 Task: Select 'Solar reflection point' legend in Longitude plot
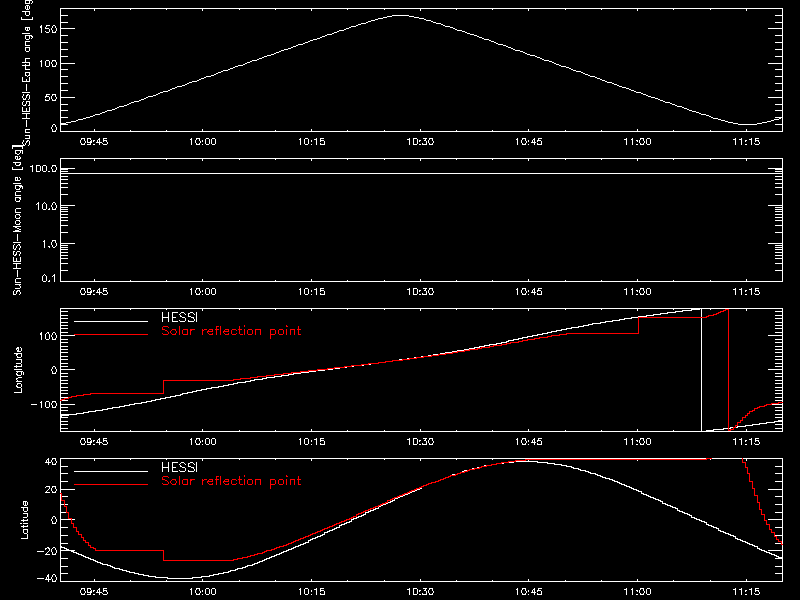(231, 331)
